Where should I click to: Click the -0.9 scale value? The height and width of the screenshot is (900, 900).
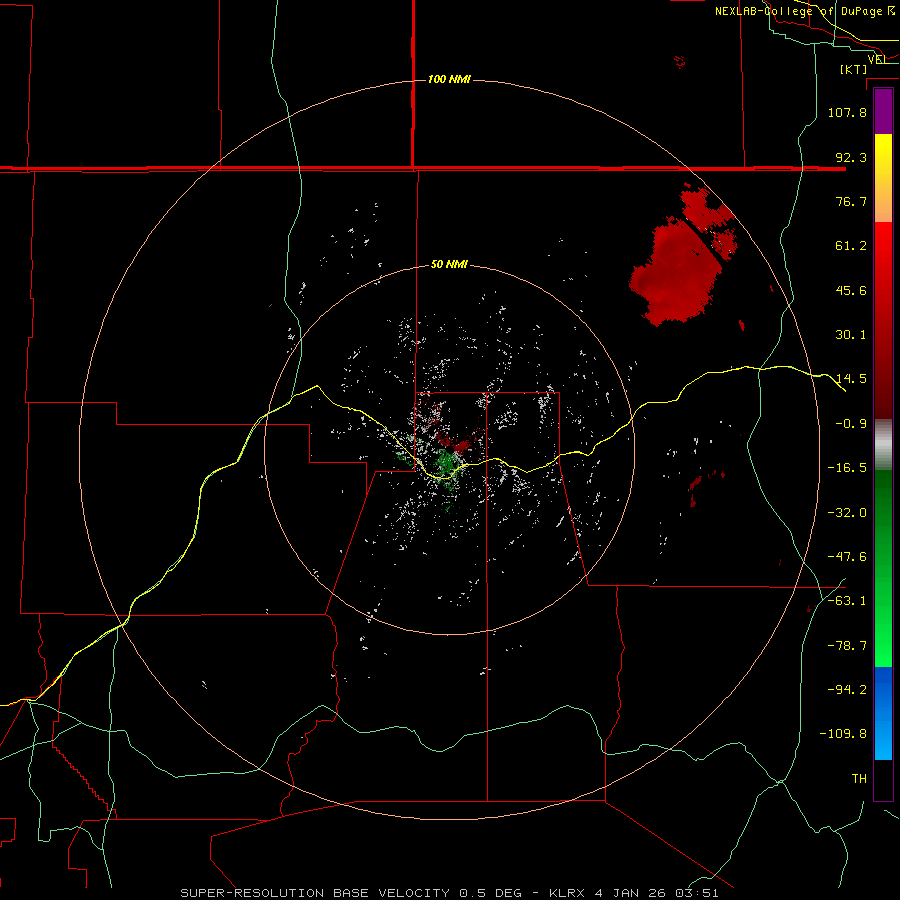pos(851,424)
